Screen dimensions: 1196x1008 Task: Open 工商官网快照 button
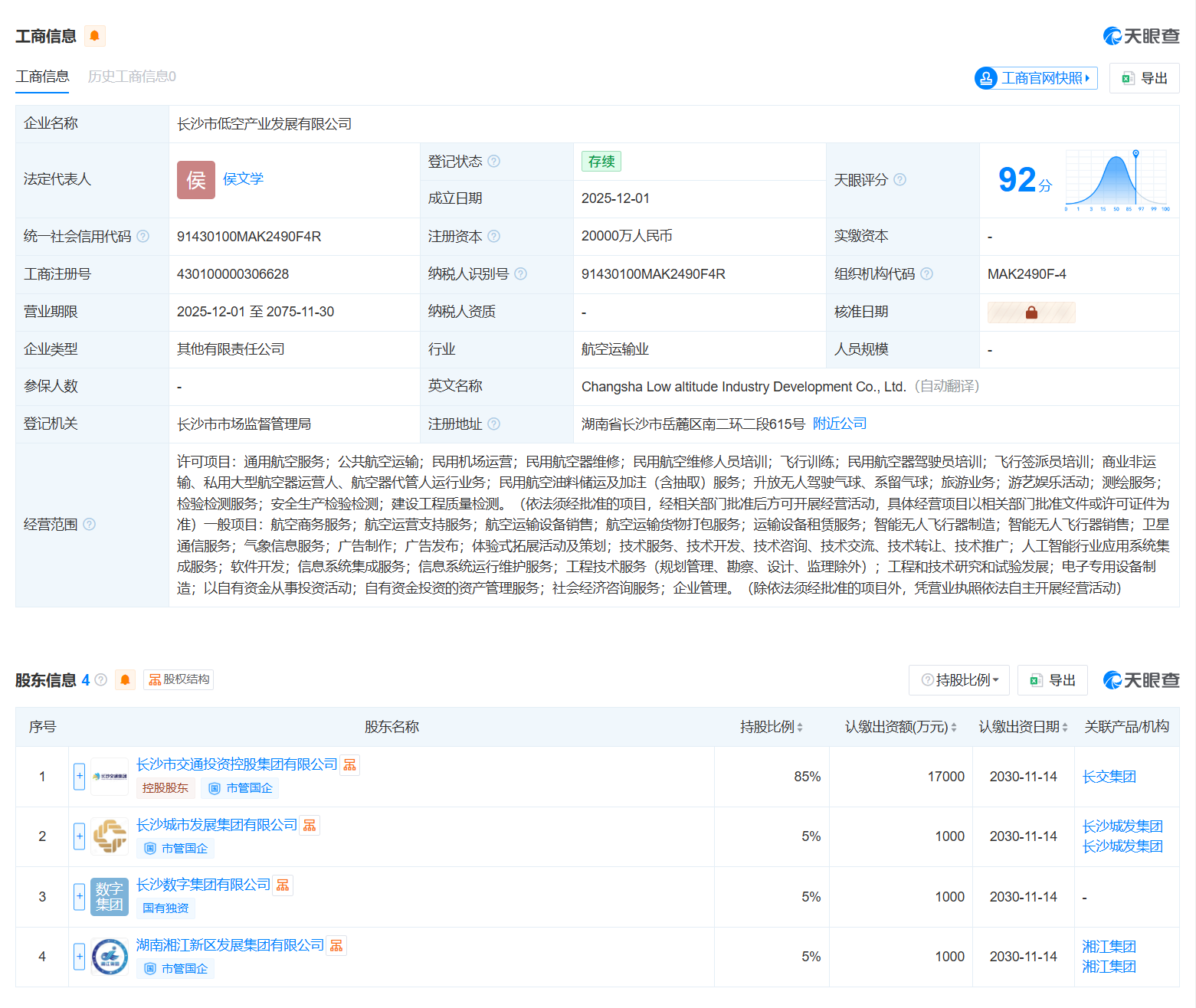1036,78
